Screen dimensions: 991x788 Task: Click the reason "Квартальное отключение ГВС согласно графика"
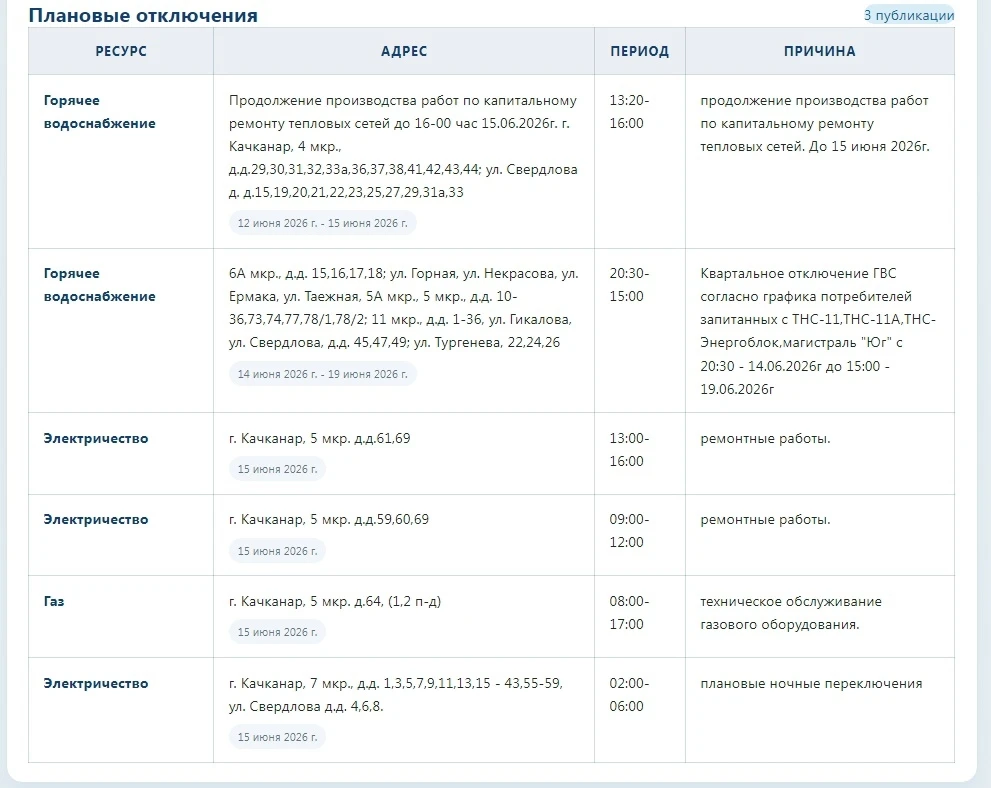[818, 331]
